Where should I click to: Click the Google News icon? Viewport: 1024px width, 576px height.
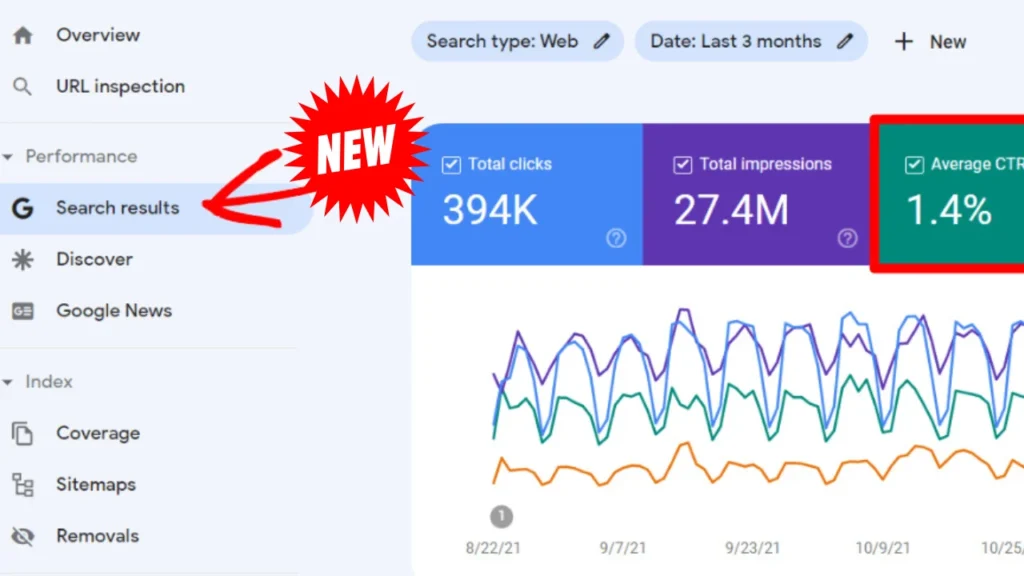23,311
